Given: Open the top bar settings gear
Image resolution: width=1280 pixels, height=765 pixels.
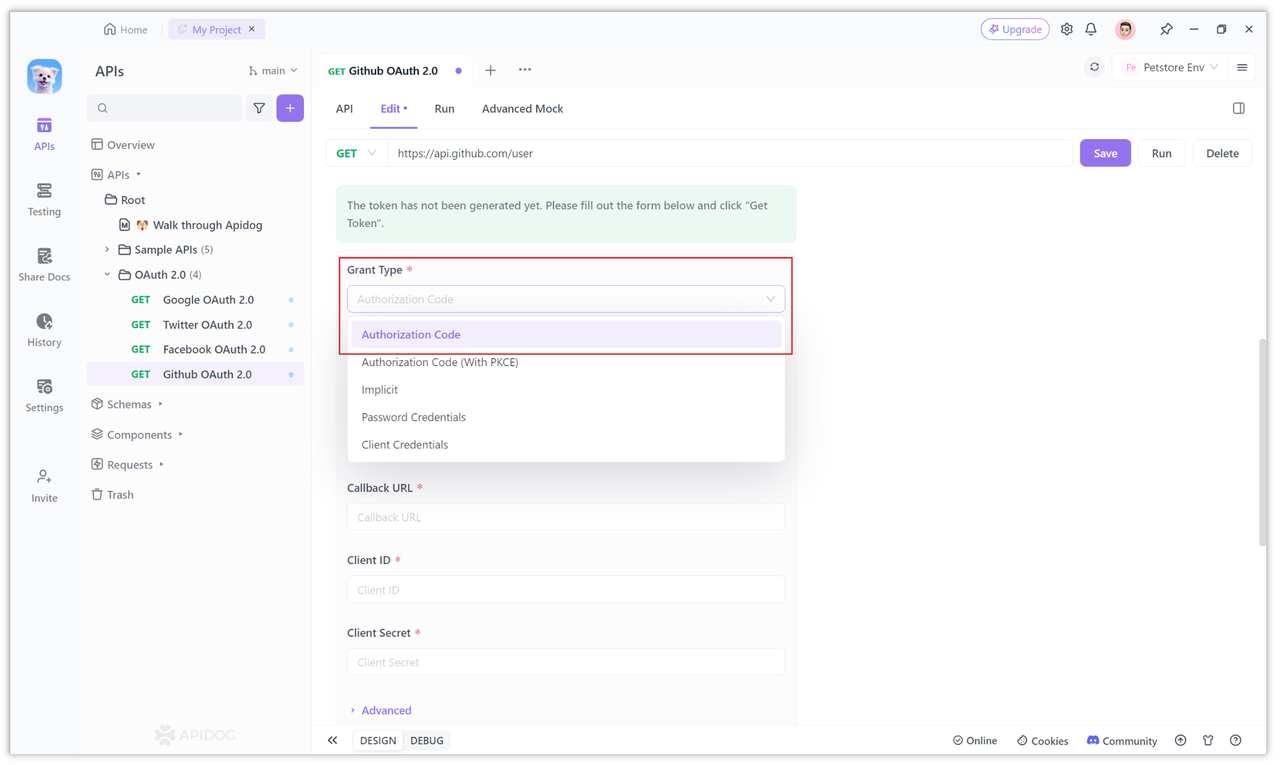Looking at the screenshot, I should [x=1067, y=30].
